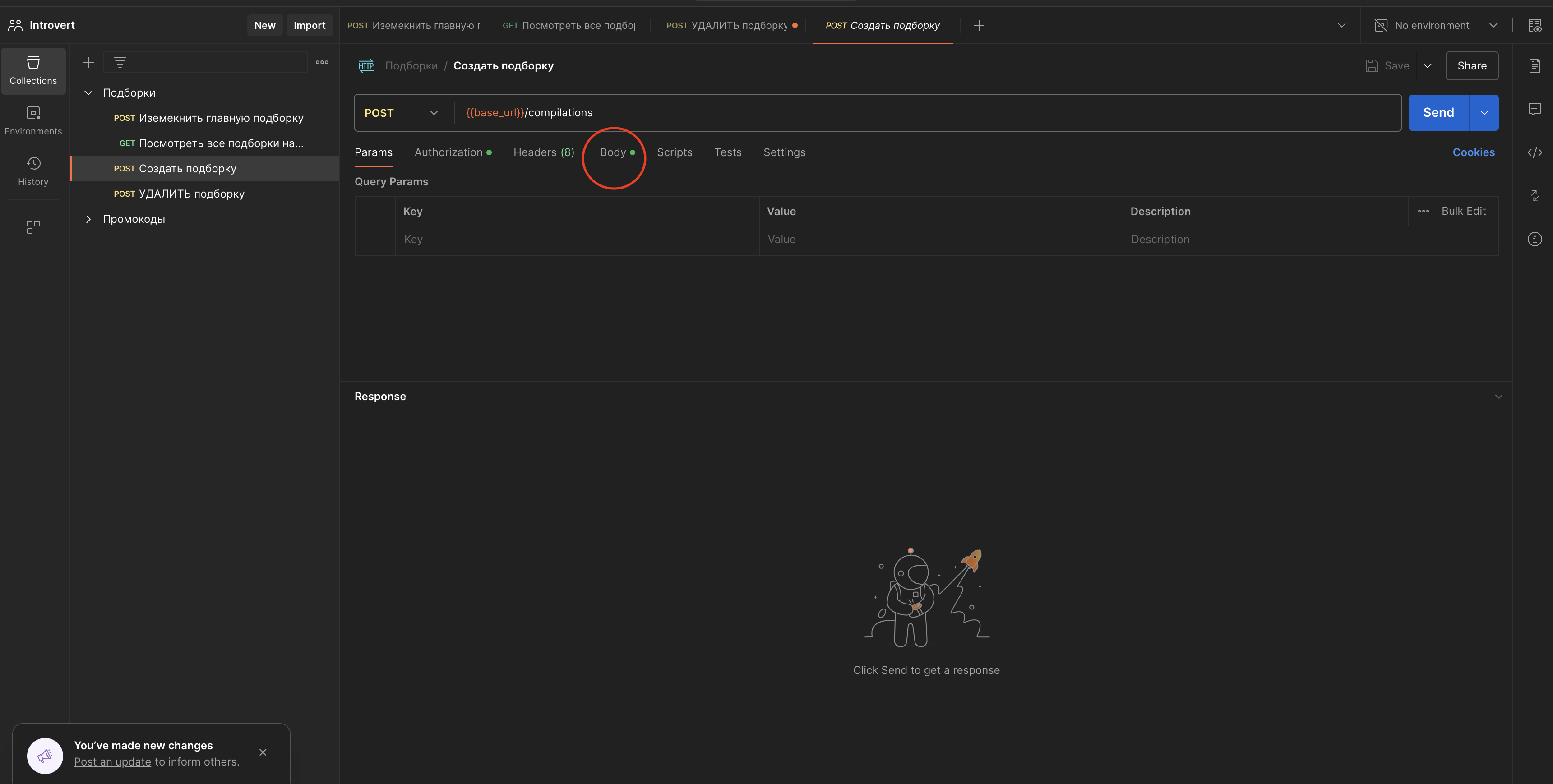The image size is (1553, 784).
Task: Click the Post an update link
Action: [x=112, y=762]
